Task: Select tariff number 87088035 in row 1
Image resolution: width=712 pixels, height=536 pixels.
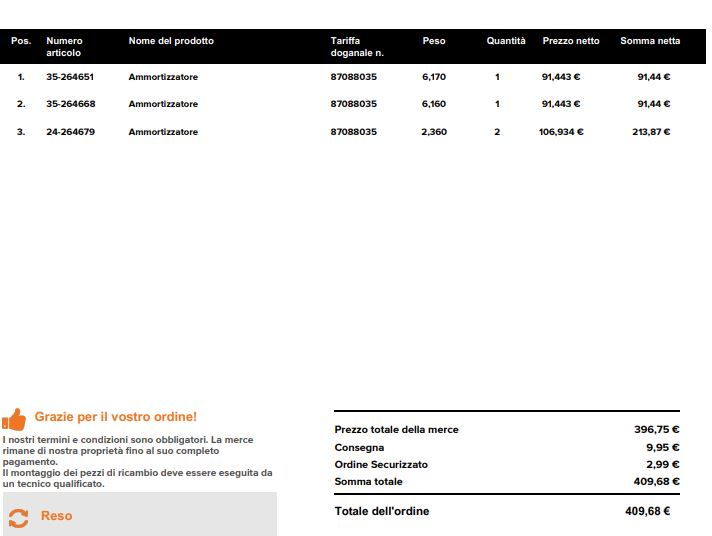Action: click(x=354, y=77)
